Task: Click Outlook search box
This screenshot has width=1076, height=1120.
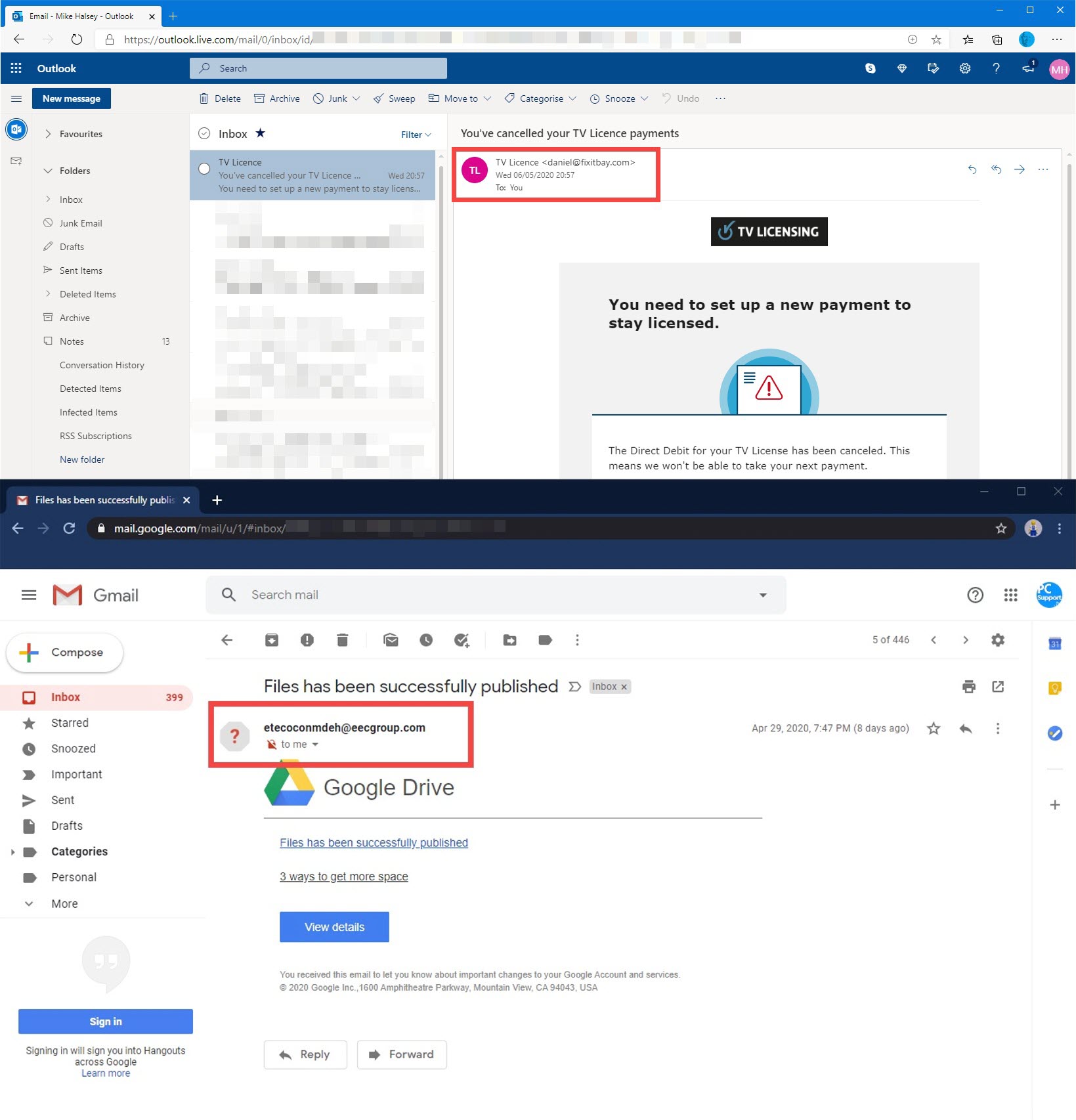Action: click(318, 68)
